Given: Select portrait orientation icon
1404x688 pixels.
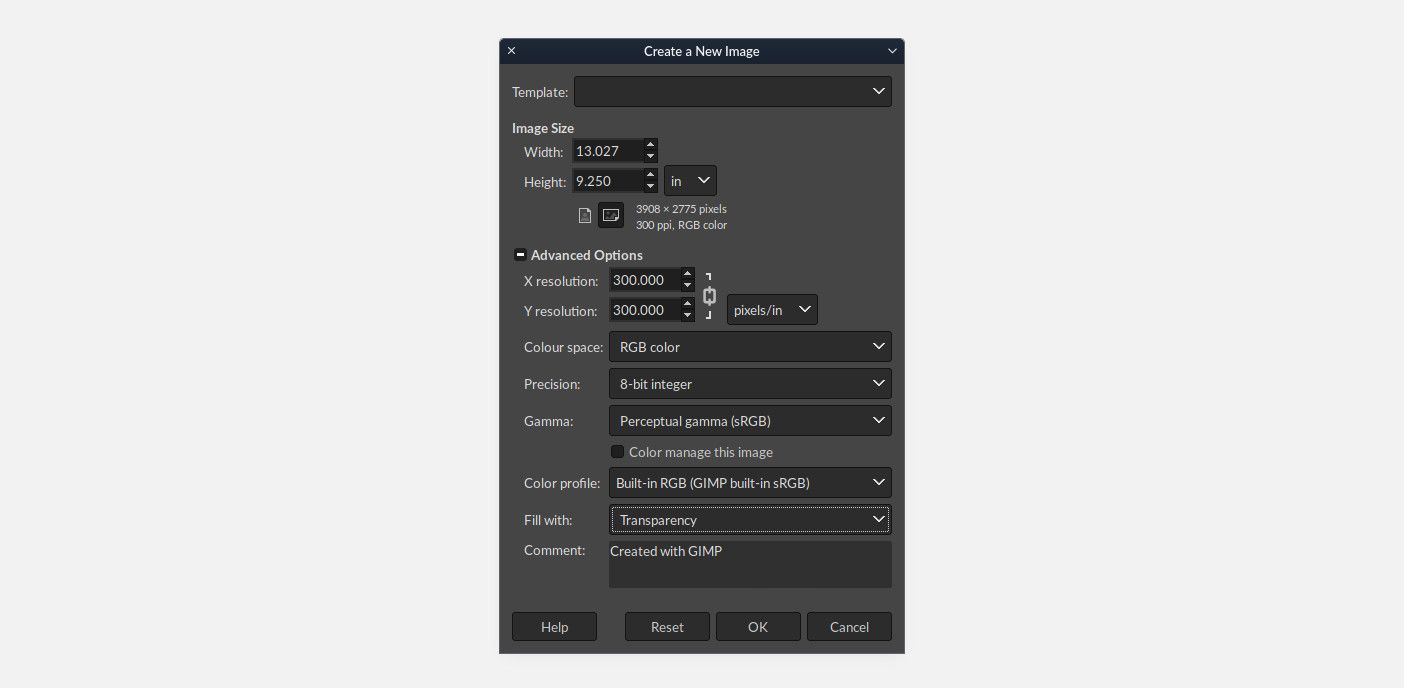Looking at the screenshot, I should pos(585,215).
